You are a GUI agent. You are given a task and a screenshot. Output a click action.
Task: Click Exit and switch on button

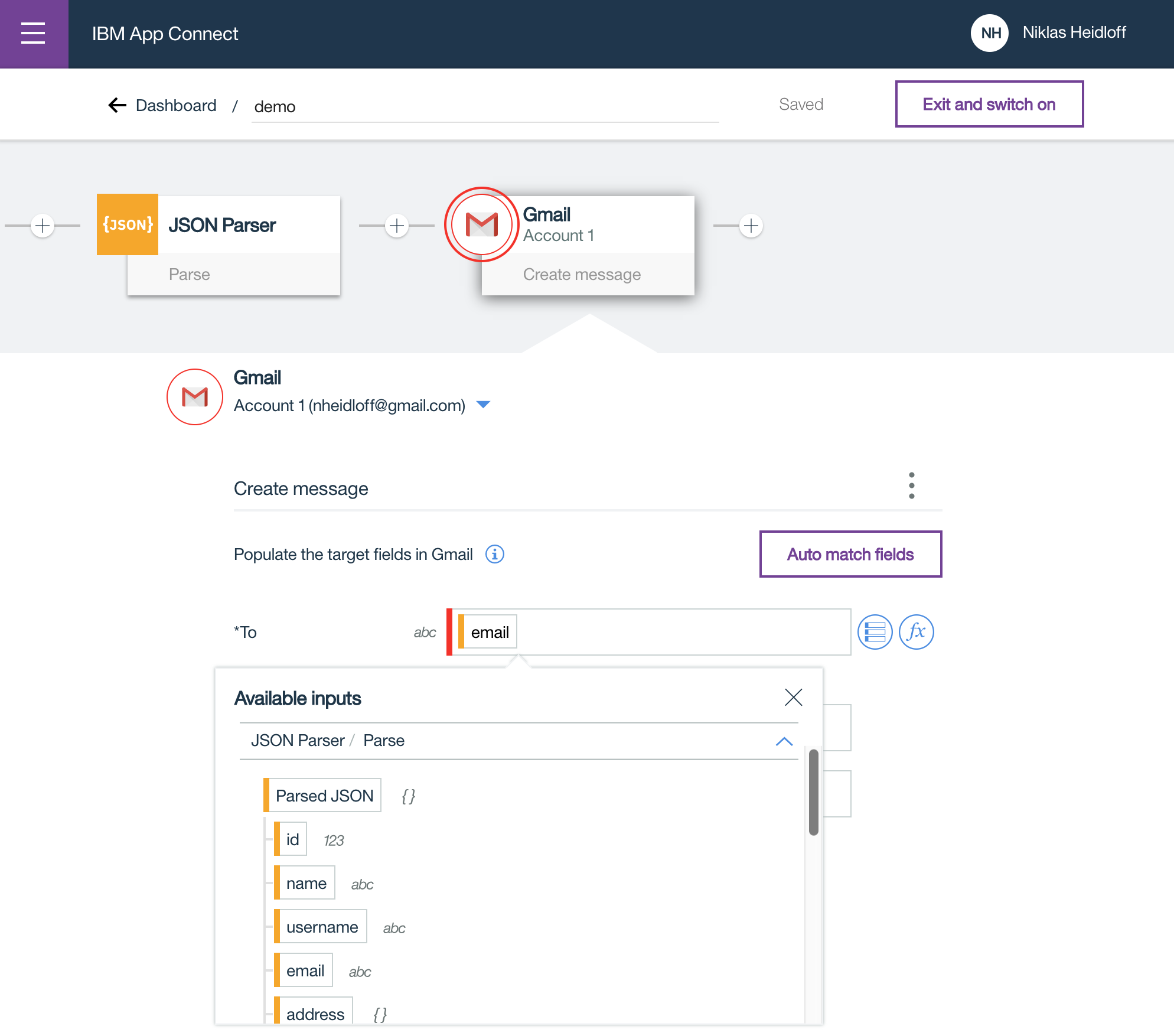[989, 104]
